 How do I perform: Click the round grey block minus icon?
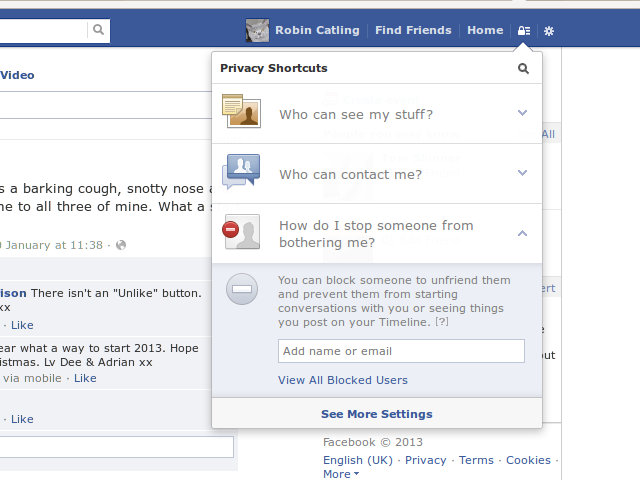pyautogui.click(x=242, y=289)
